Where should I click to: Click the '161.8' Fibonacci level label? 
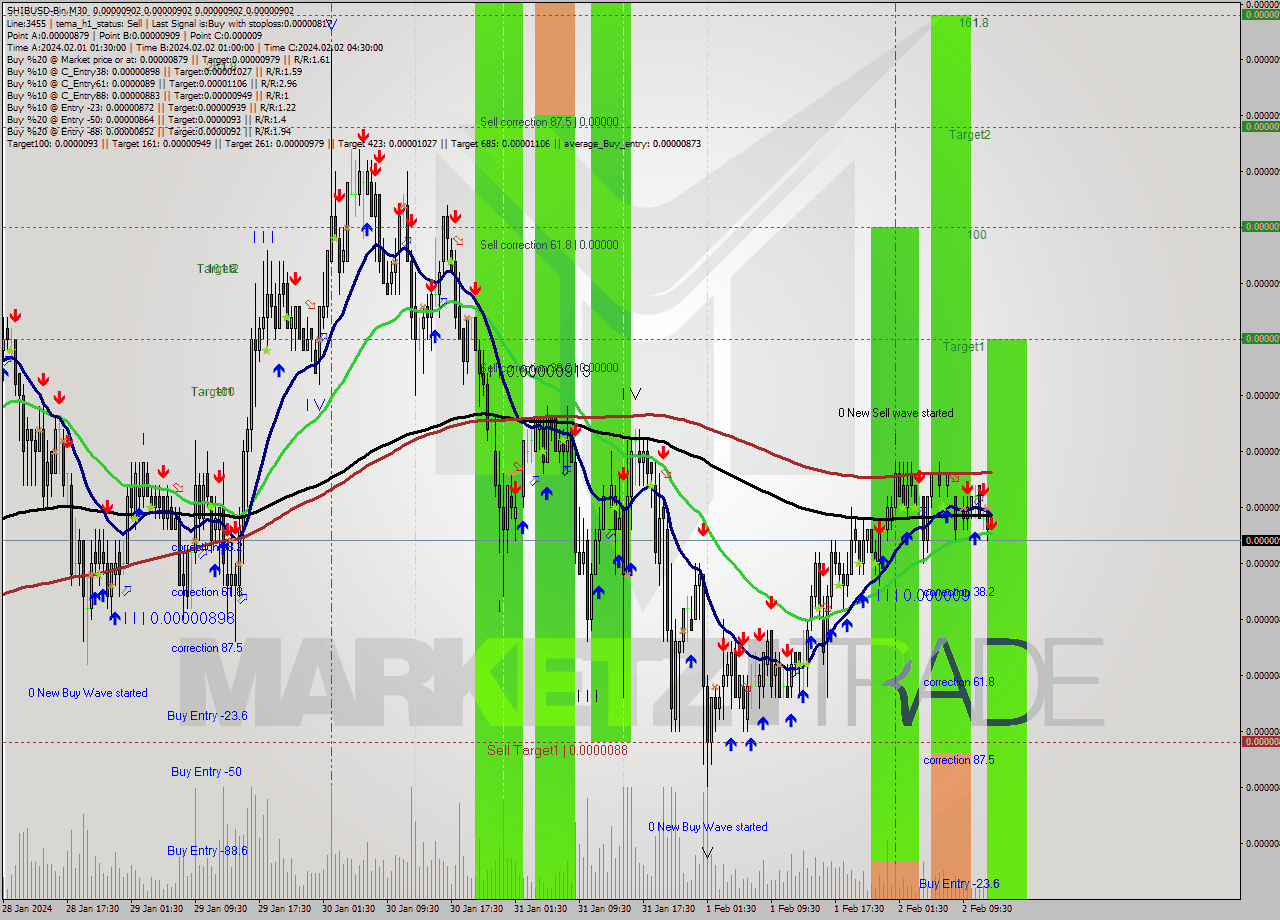pyautogui.click(x=974, y=22)
